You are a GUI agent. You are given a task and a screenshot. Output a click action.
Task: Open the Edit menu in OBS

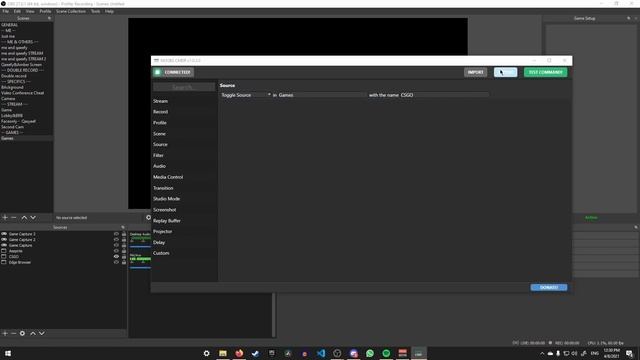coord(17,11)
